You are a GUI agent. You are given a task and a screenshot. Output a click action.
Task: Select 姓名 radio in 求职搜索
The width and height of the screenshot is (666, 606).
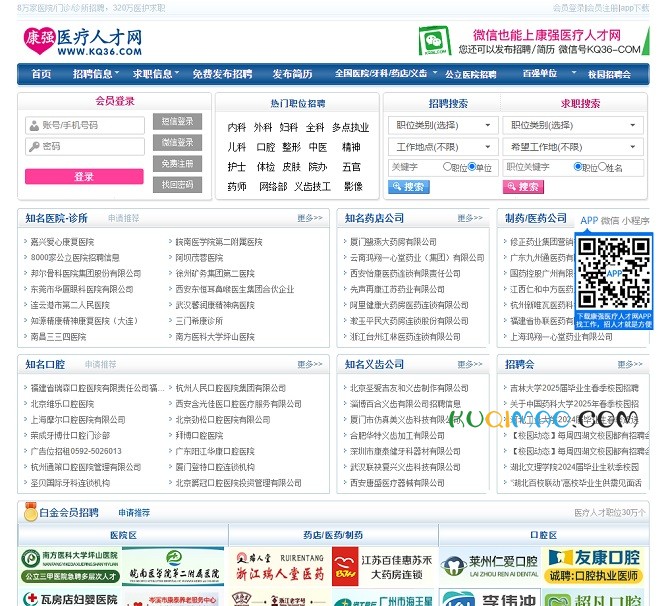(602, 167)
